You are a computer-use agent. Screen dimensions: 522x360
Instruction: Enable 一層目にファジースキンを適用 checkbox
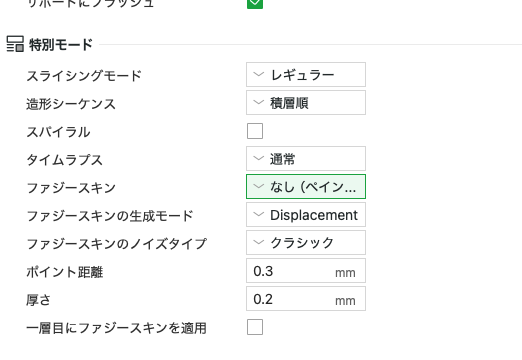(255, 327)
